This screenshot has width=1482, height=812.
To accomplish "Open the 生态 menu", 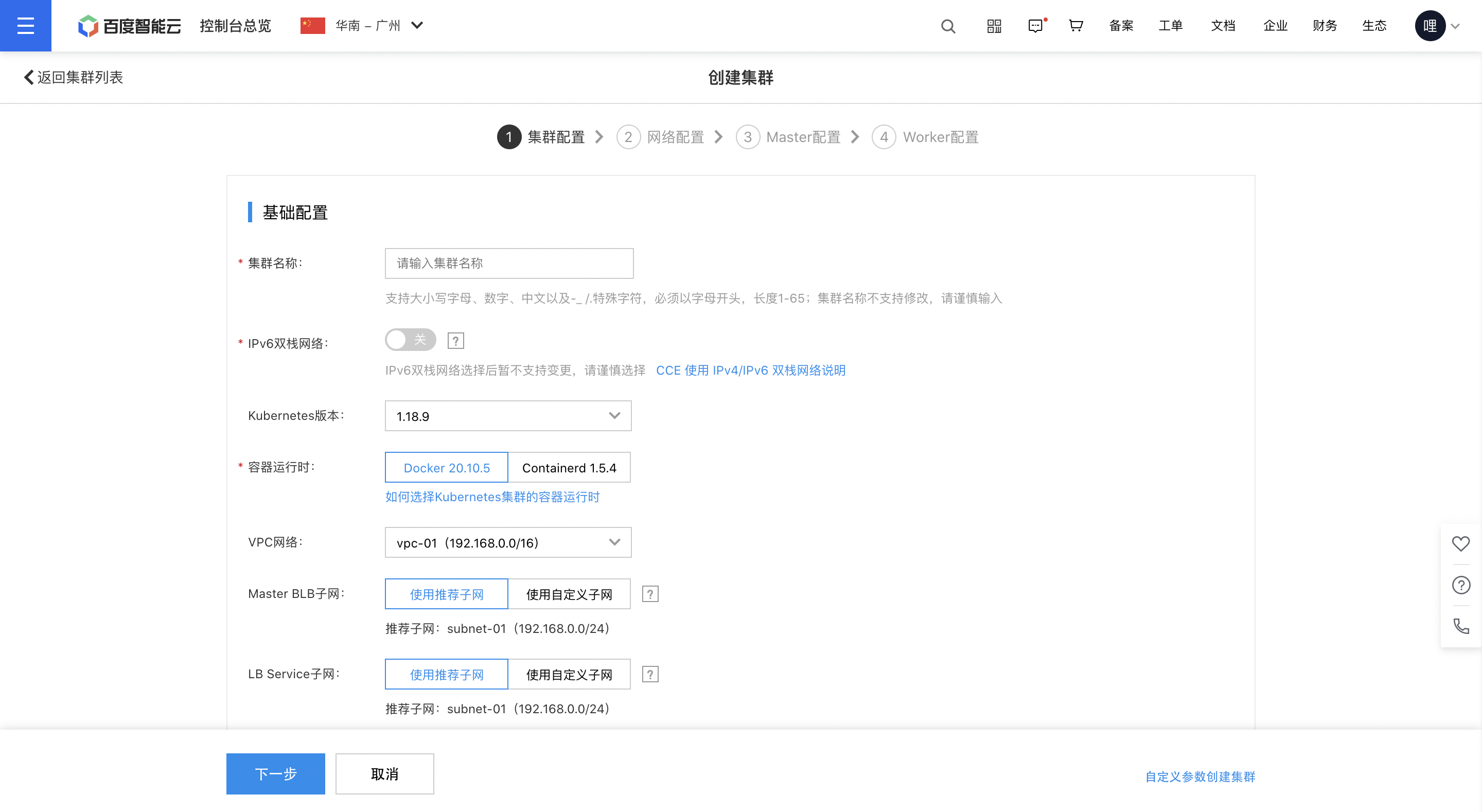I will [x=1374, y=26].
